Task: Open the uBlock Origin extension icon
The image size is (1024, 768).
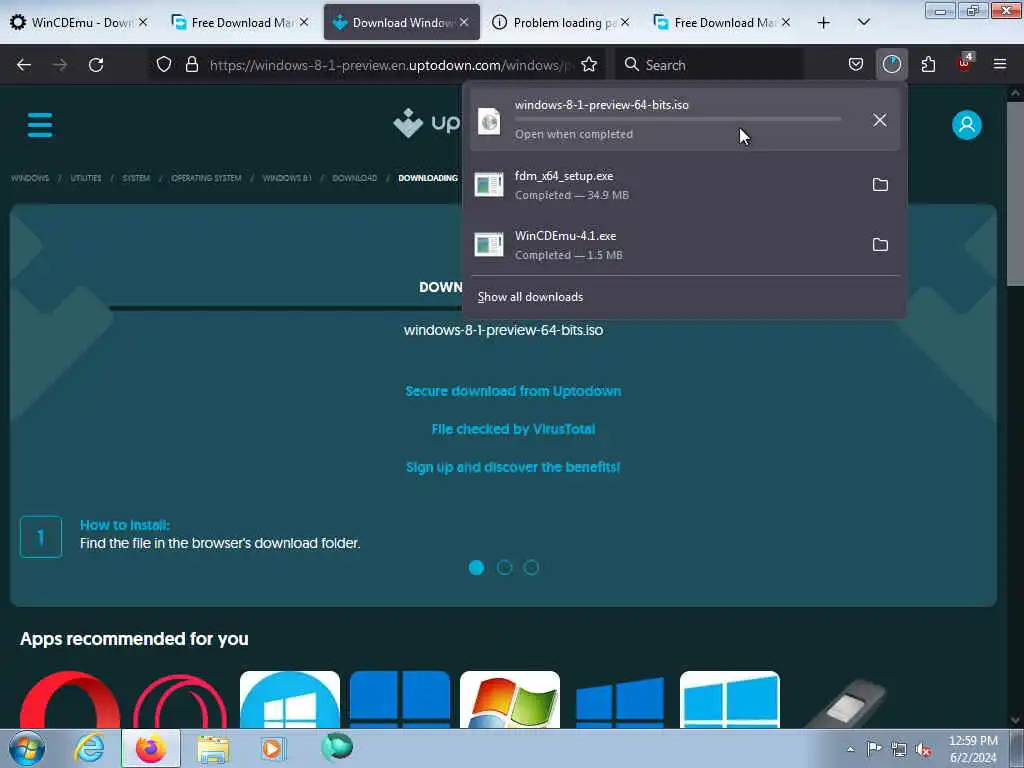Action: [x=964, y=63]
